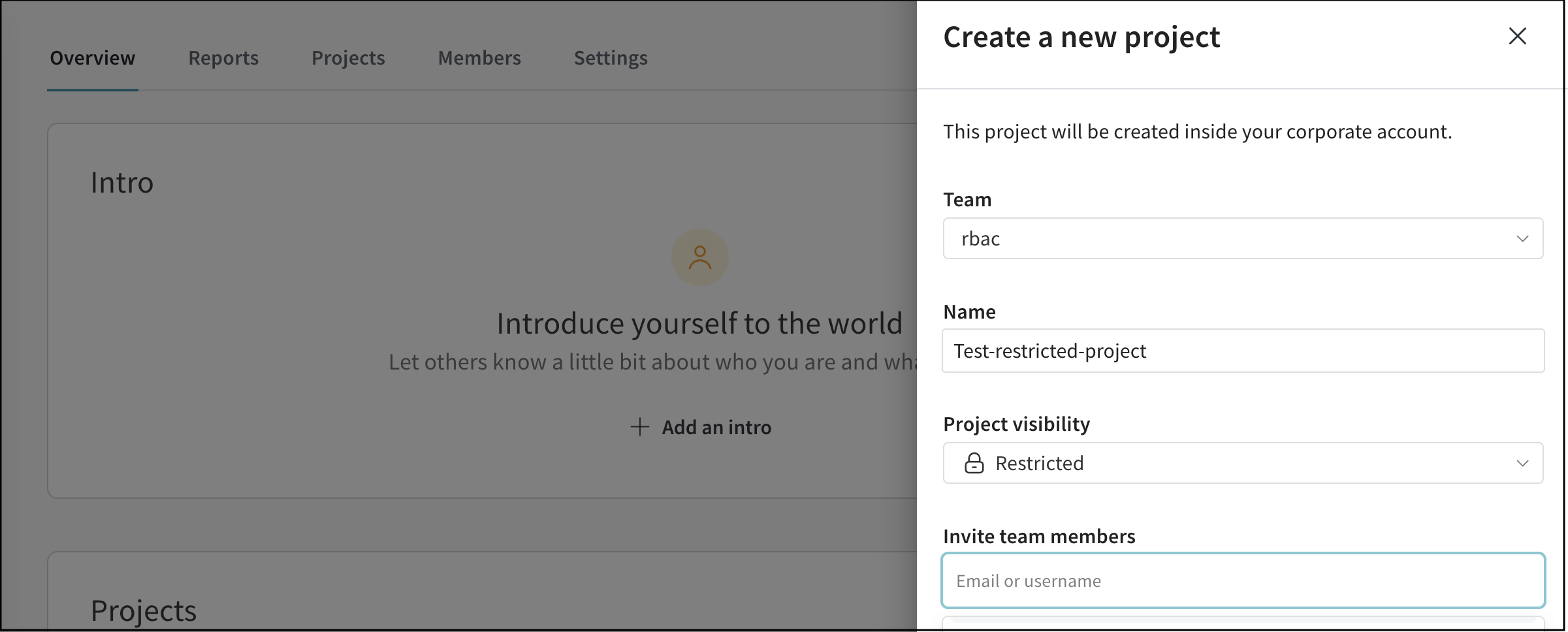Screen dimensions: 1568x632
Task: Focus the Email or username invite field
Action: 1241,580
